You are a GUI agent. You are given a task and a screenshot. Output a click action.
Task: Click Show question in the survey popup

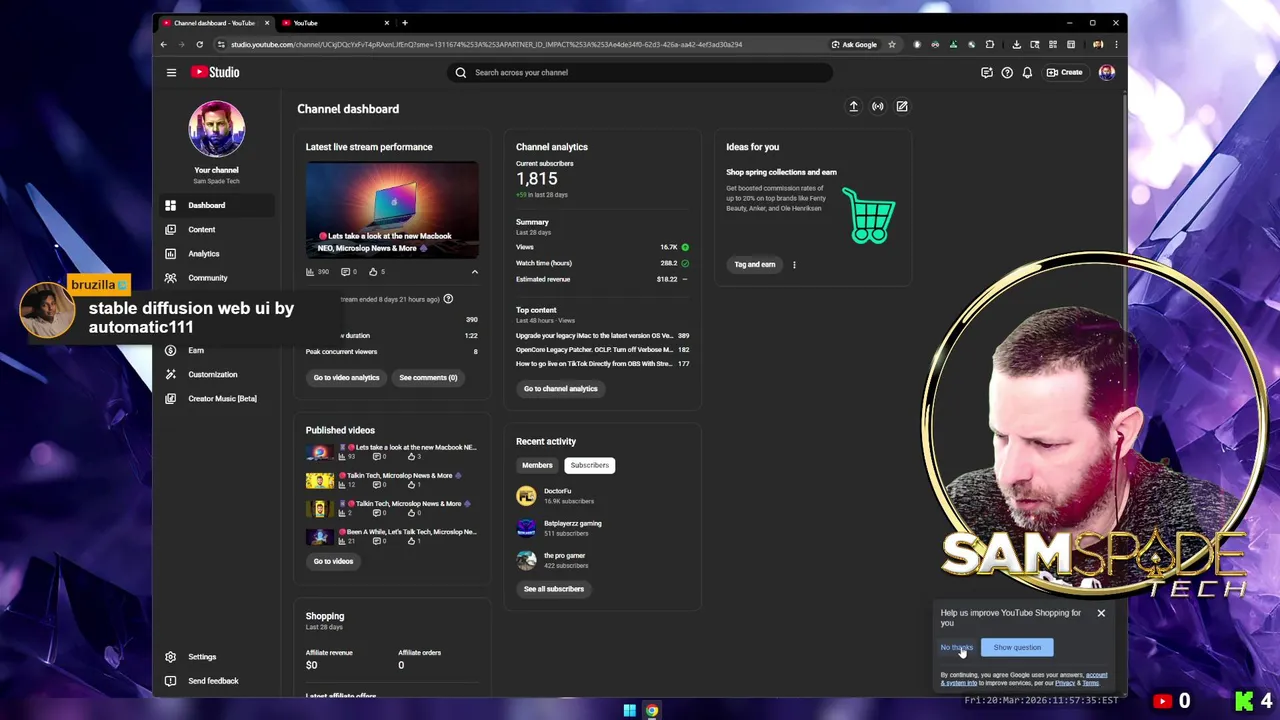(1017, 647)
